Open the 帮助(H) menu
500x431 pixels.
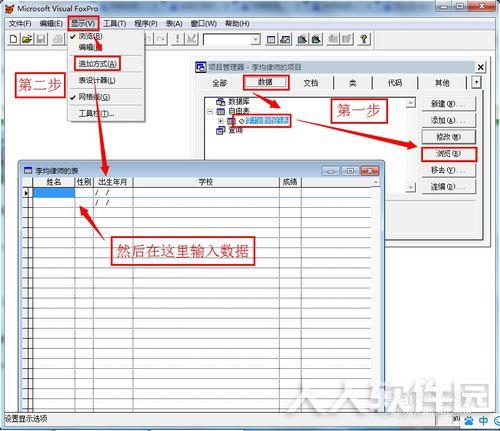coord(237,24)
